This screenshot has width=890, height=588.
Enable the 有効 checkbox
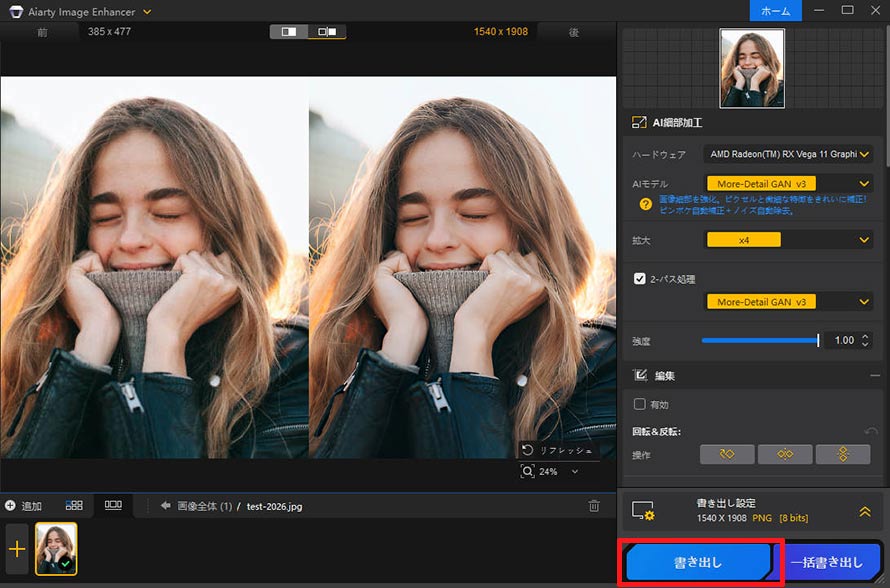640,404
